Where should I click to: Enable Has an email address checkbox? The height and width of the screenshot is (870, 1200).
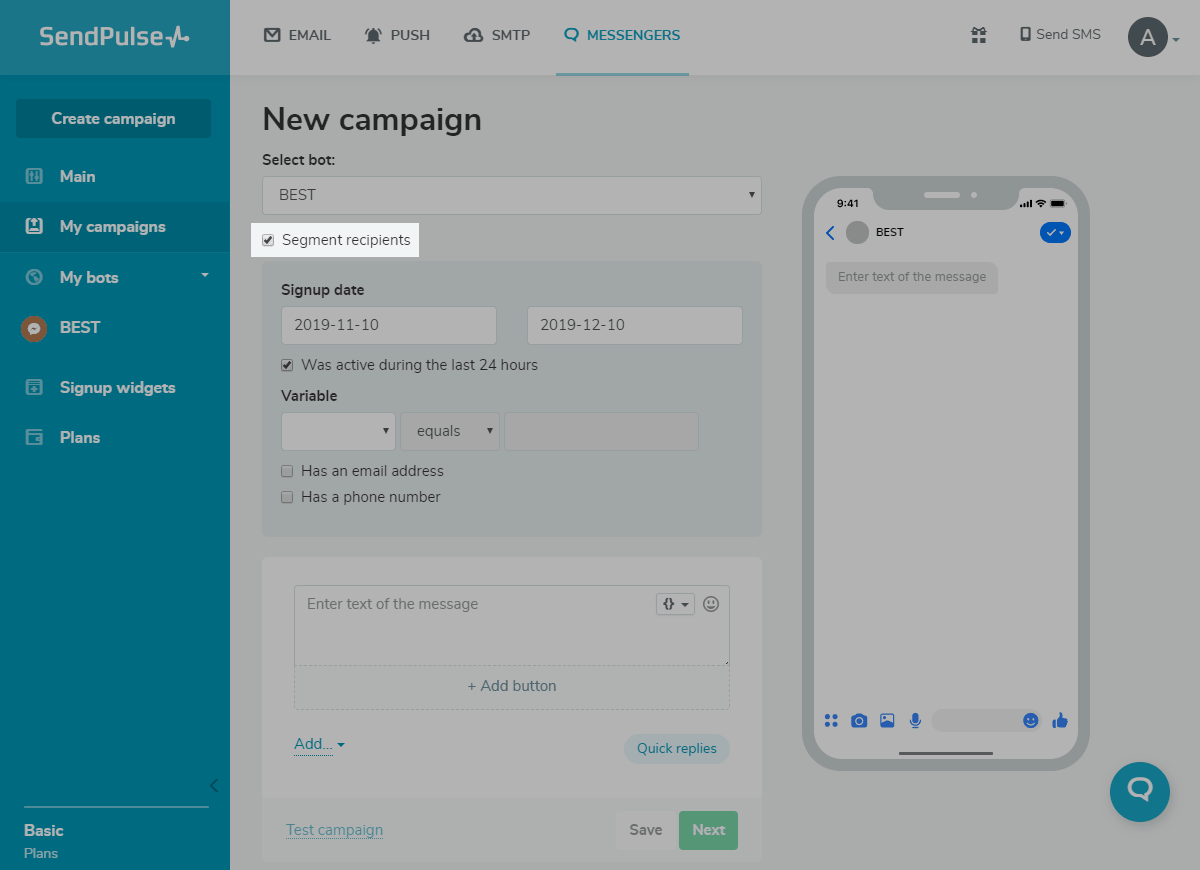pyautogui.click(x=287, y=471)
